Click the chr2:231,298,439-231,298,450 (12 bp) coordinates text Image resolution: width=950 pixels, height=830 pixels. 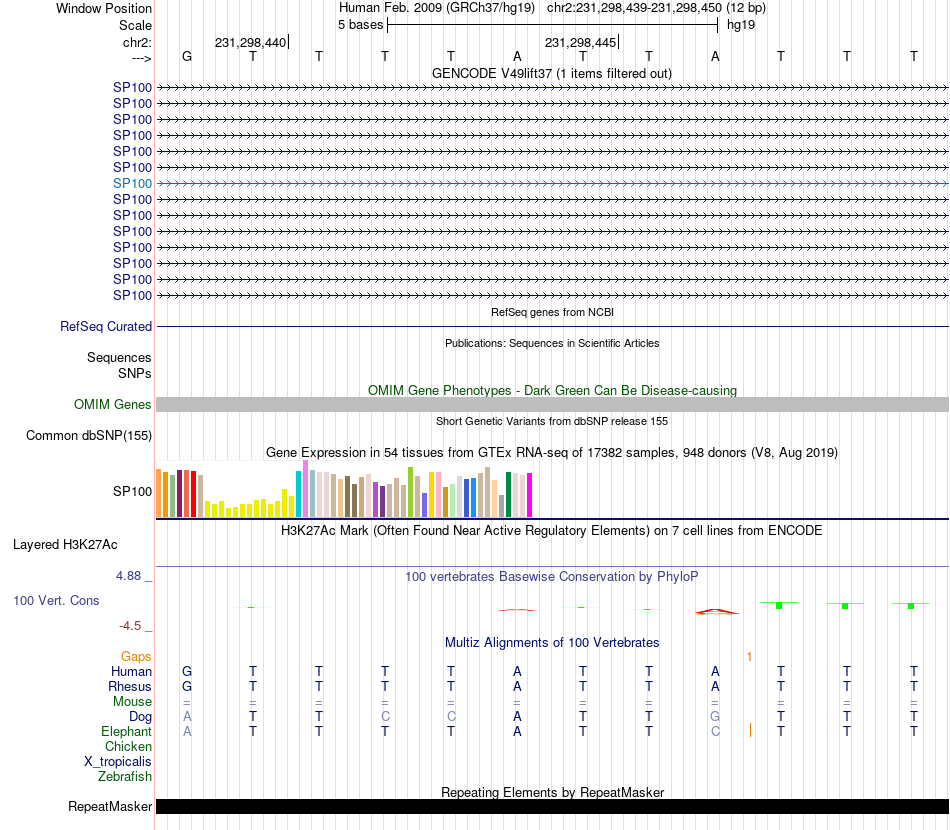pos(656,8)
